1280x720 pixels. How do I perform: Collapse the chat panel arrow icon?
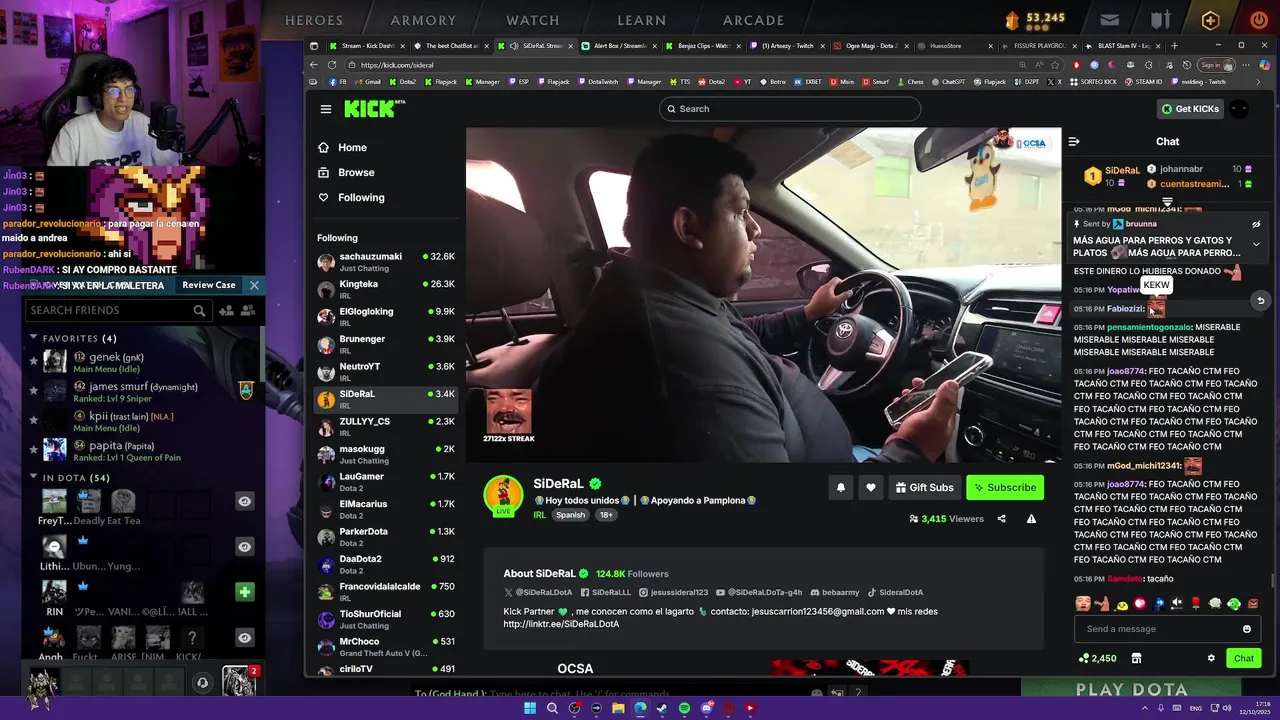[1074, 142]
